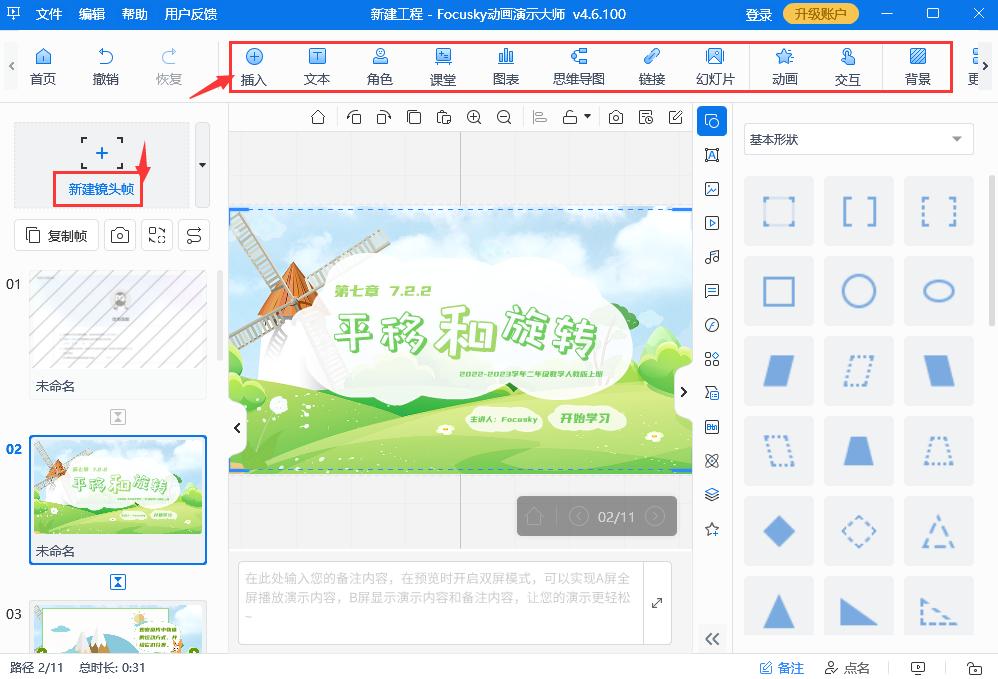Click the home icon on the canvas toolbar
The width and height of the screenshot is (998, 679).
click(319, 117)
